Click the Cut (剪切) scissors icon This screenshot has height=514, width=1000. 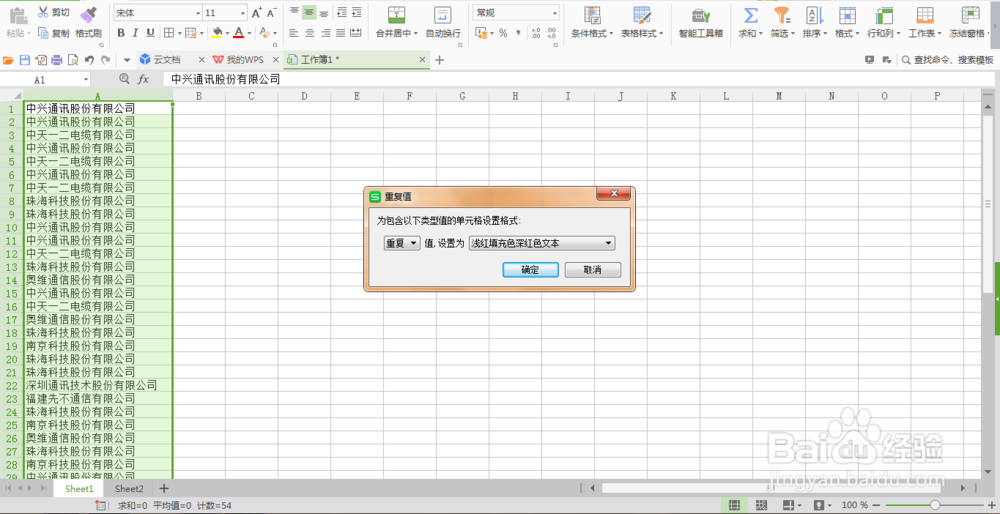(43, 12)
